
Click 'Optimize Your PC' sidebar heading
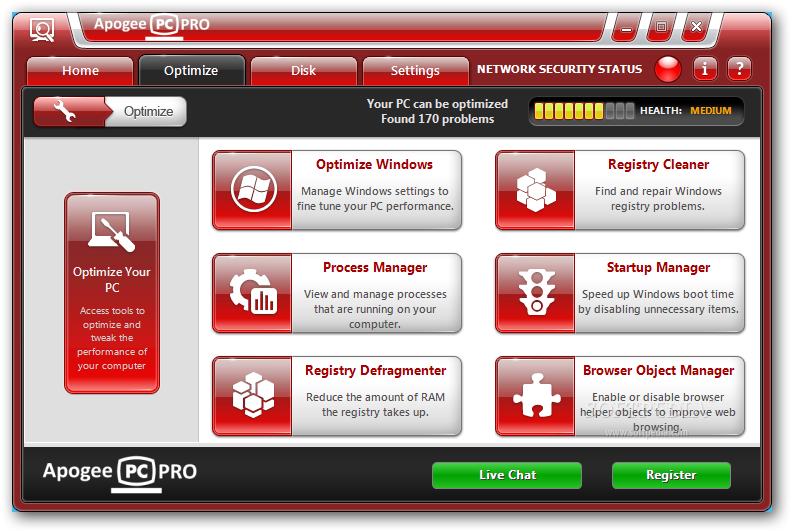[x=112, y=279]
